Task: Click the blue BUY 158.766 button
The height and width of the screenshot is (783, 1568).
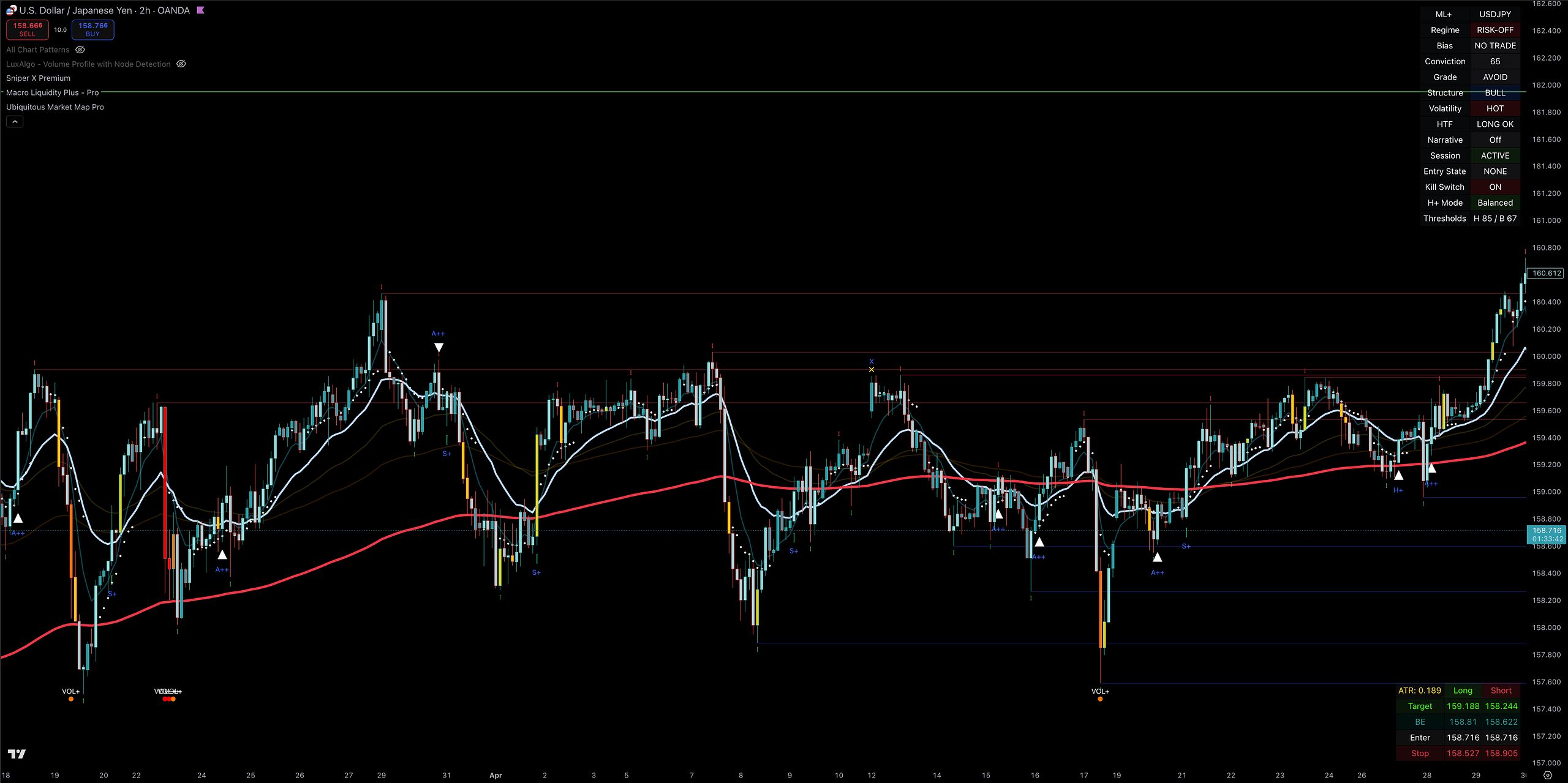Action: 93,29
